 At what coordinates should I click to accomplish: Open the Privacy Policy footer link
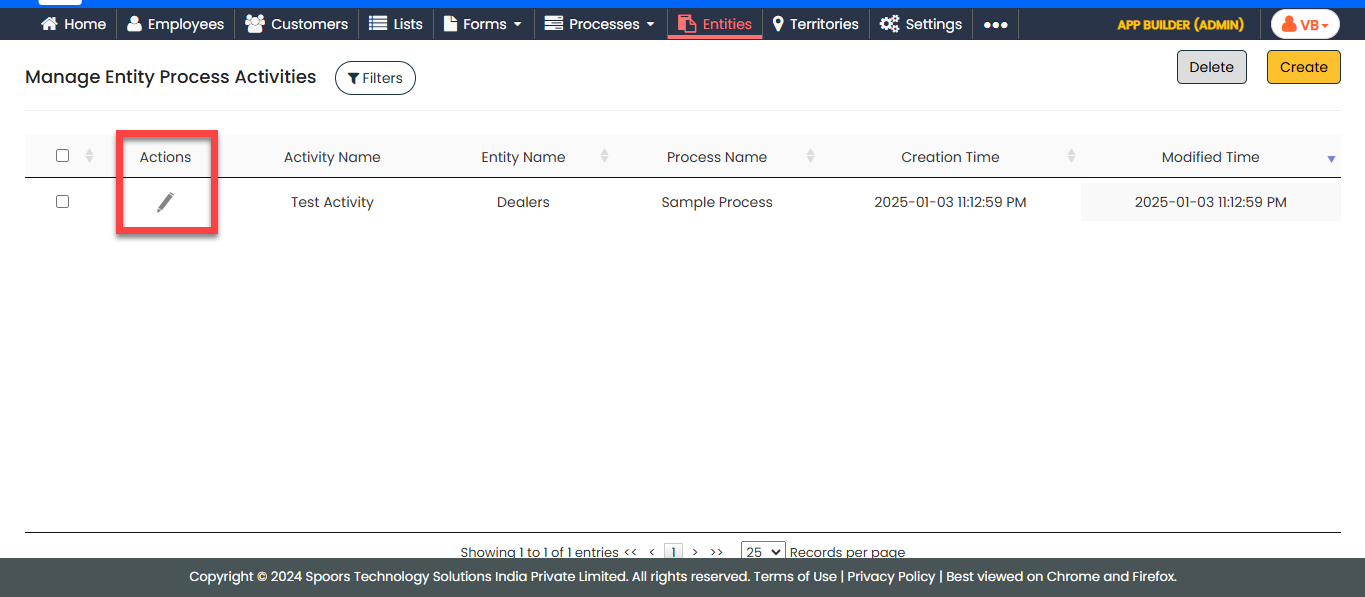(x=891, y=577)
